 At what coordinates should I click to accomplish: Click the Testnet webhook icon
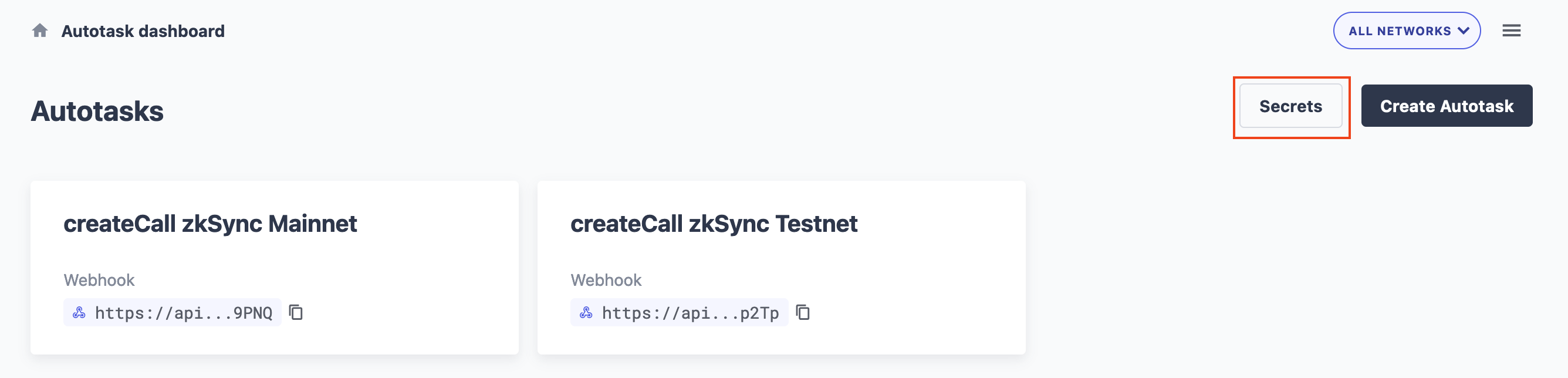point(586,313)
